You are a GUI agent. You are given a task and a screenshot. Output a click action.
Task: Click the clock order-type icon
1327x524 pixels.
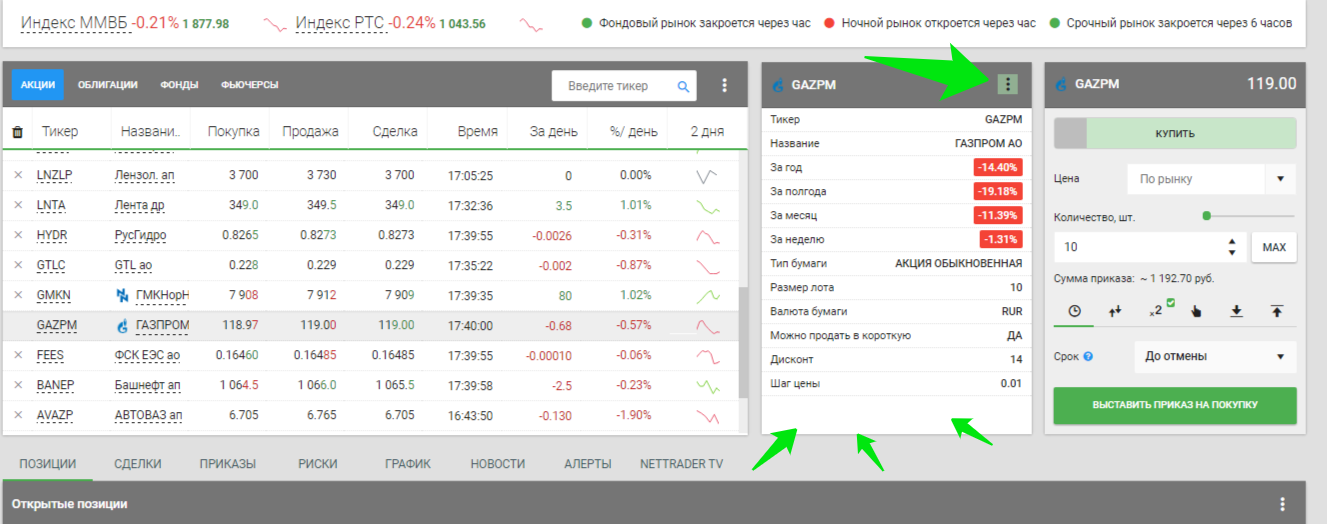(1075, 311)
